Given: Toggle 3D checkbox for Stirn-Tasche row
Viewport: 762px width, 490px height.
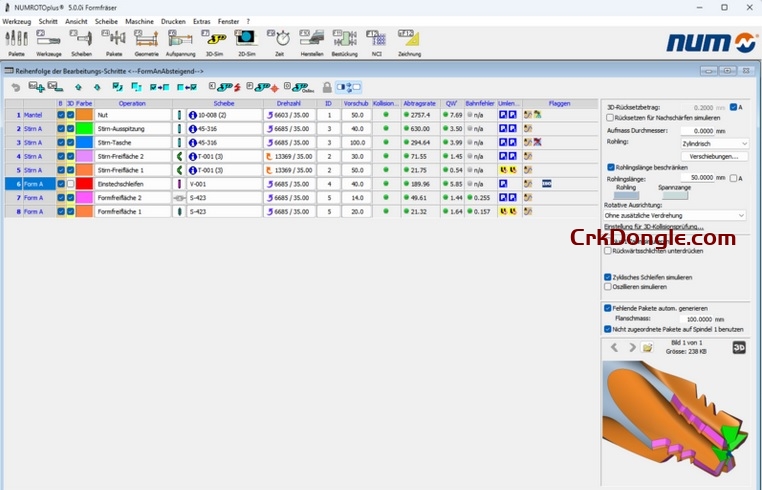Looking at the screenshot, I should coord(70,142).
